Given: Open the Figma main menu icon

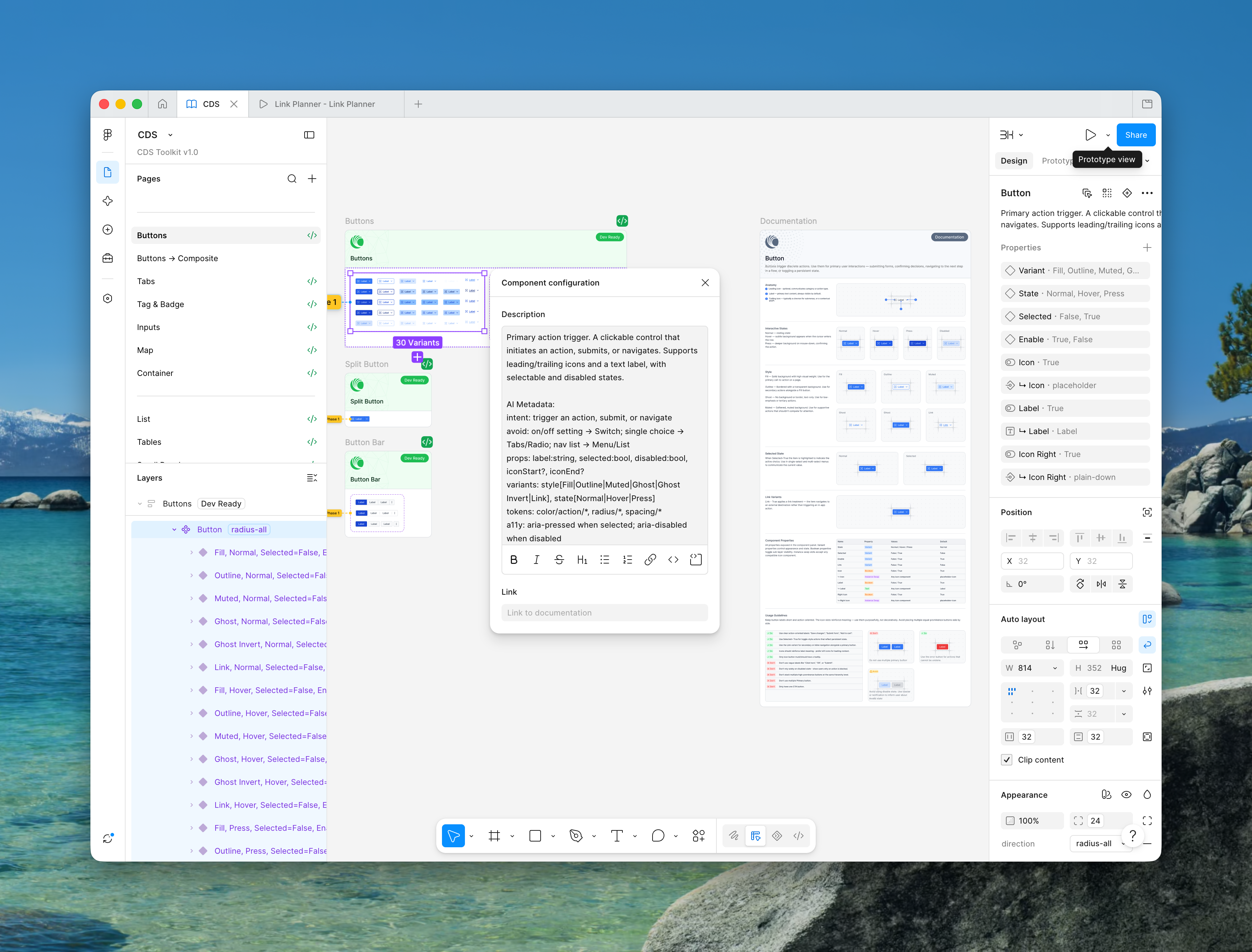Looking at the screenshot, I should click(x=108, y=135).
